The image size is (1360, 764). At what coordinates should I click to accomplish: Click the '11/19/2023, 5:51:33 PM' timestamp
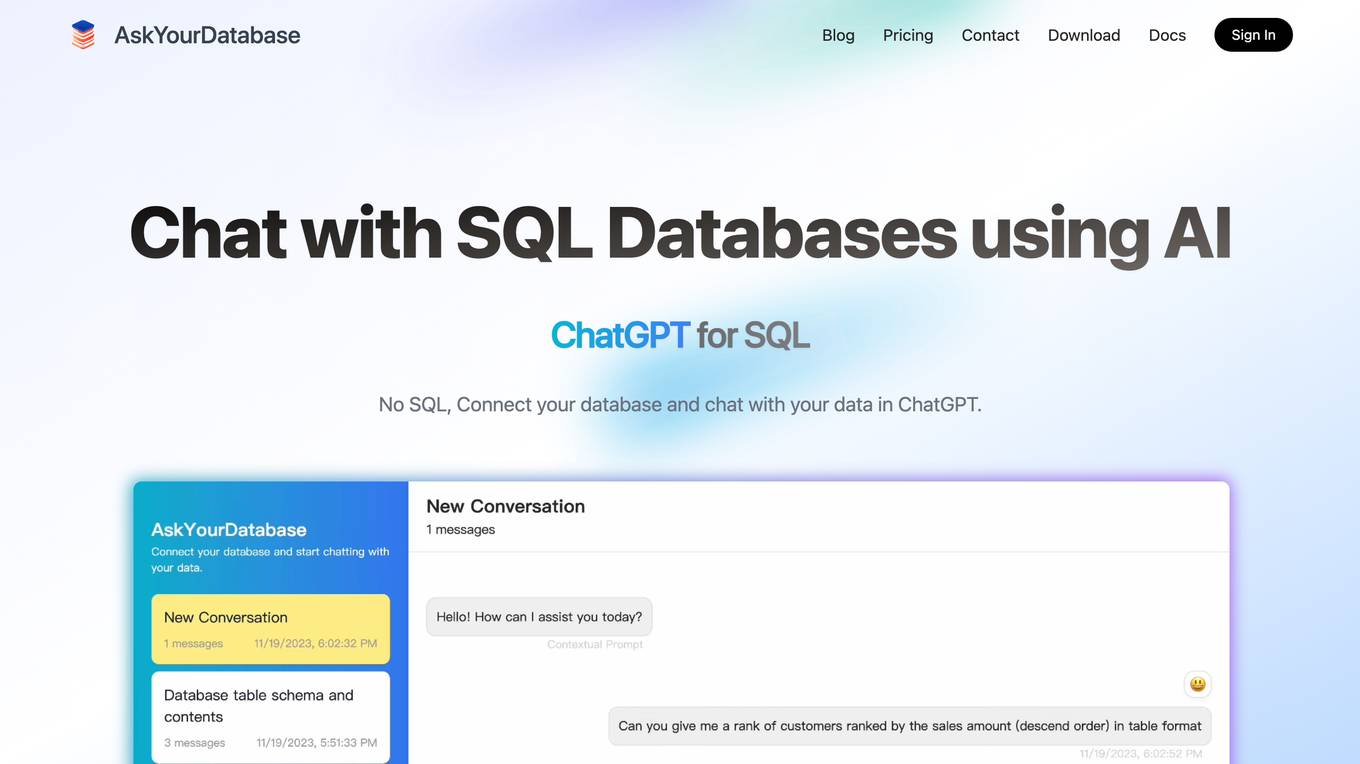[317, 743]
